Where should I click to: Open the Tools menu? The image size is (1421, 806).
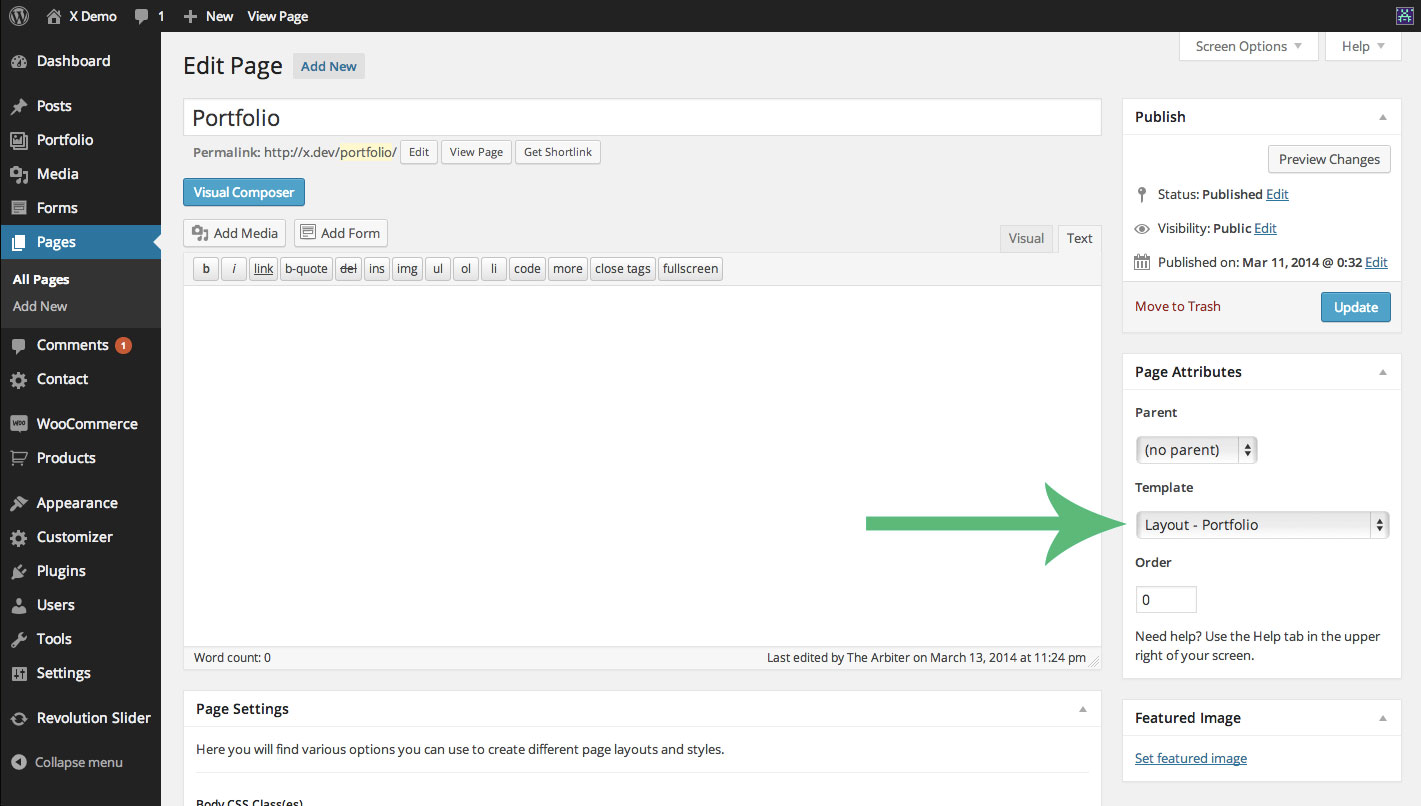coord(54,638)
